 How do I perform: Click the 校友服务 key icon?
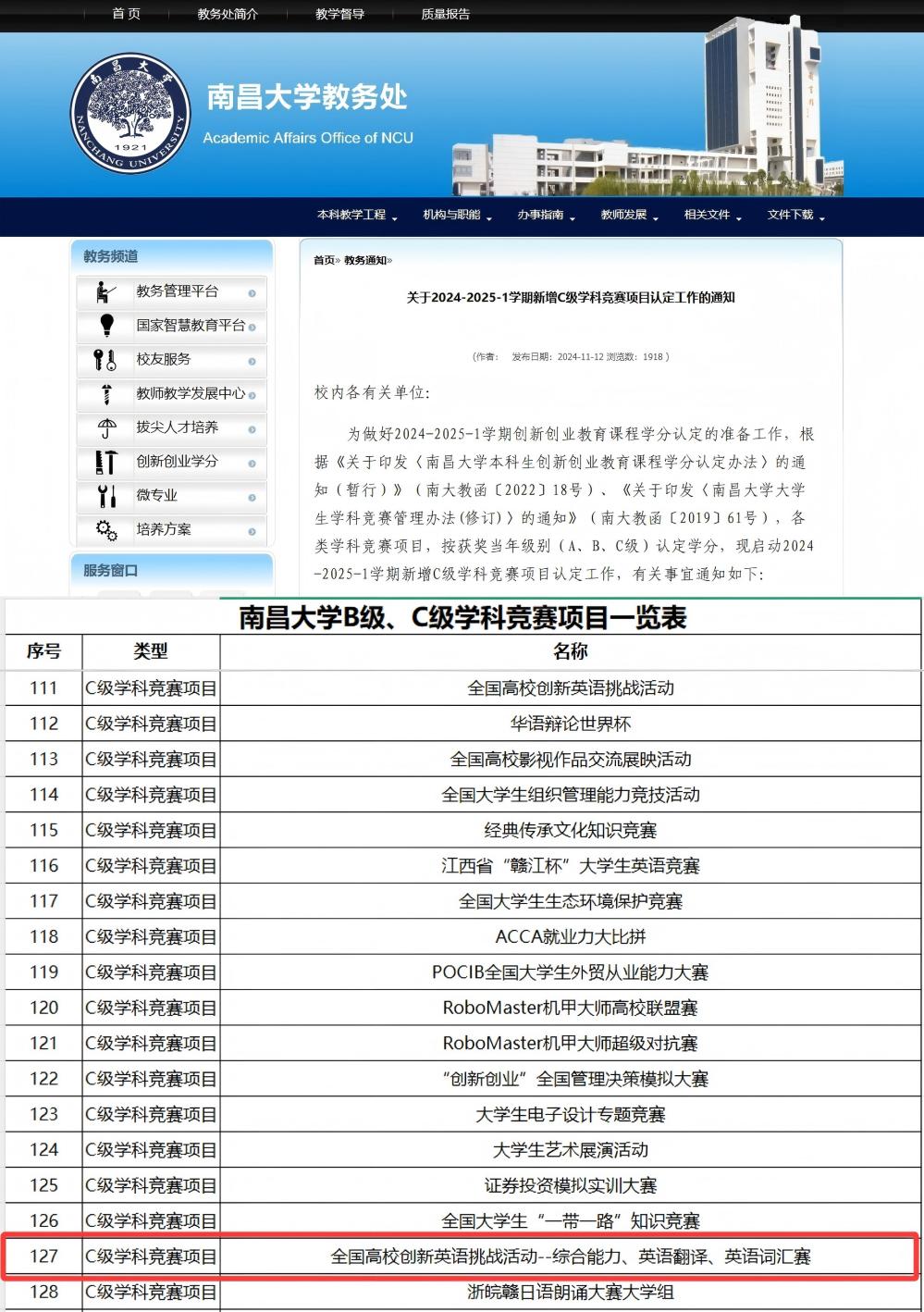(x=105, y=360)
